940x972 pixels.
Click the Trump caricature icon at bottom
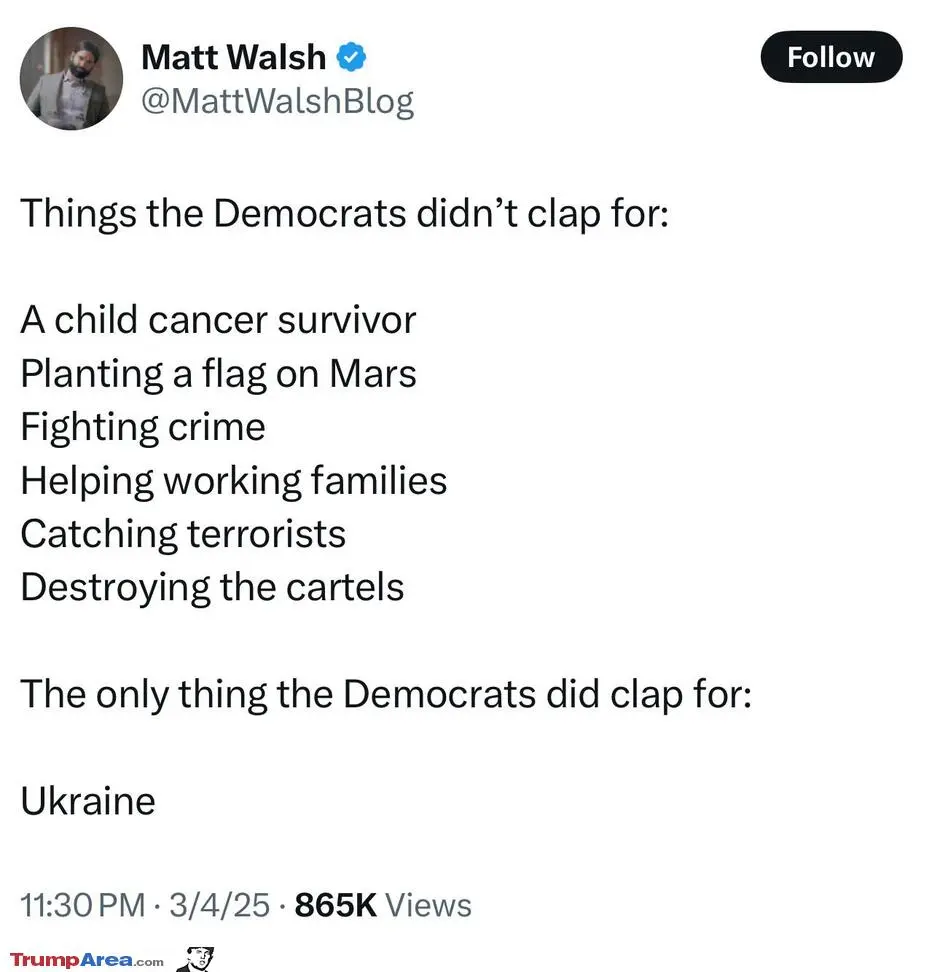click(x=196, y=958)
